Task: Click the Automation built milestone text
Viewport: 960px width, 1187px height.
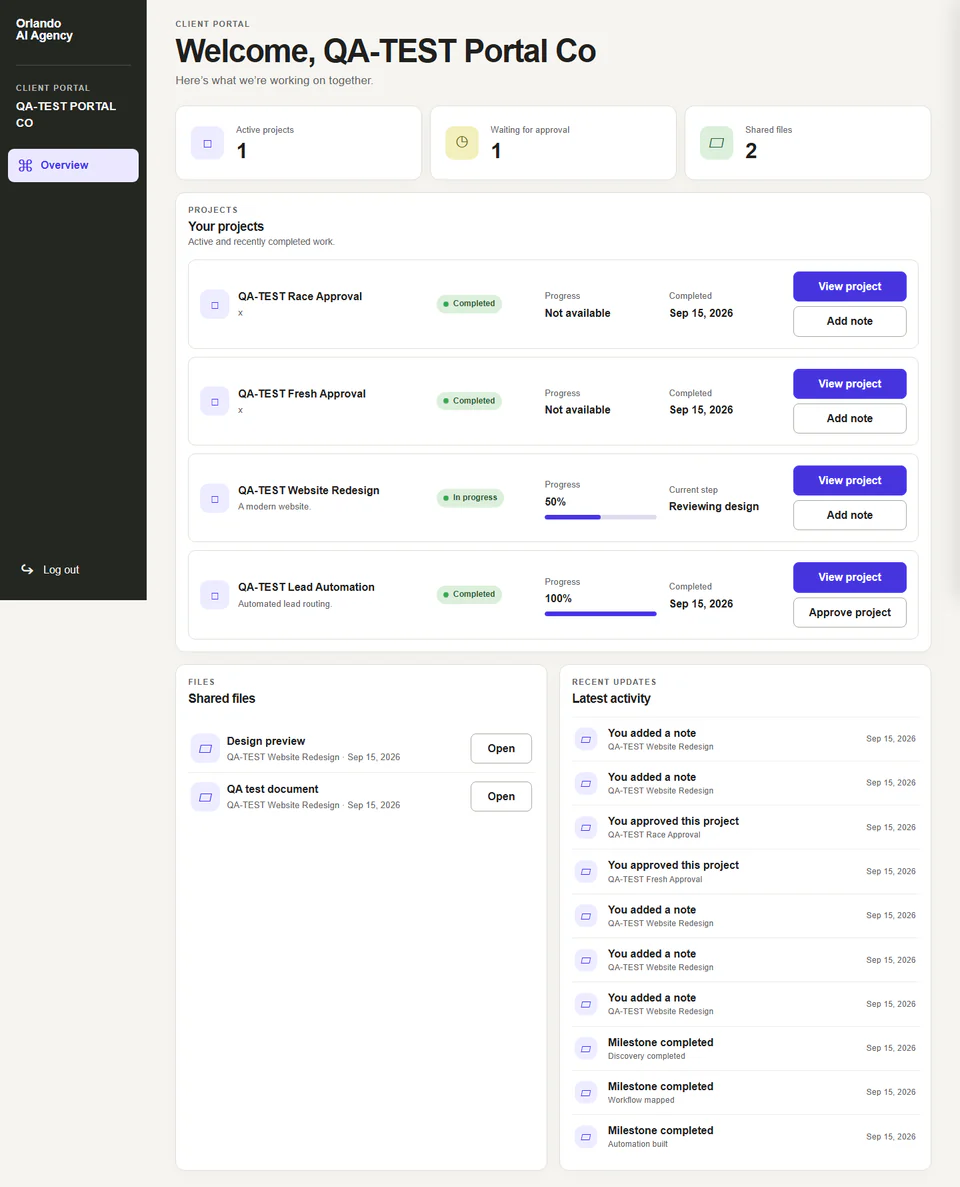Action: (x=638, y=1144)
